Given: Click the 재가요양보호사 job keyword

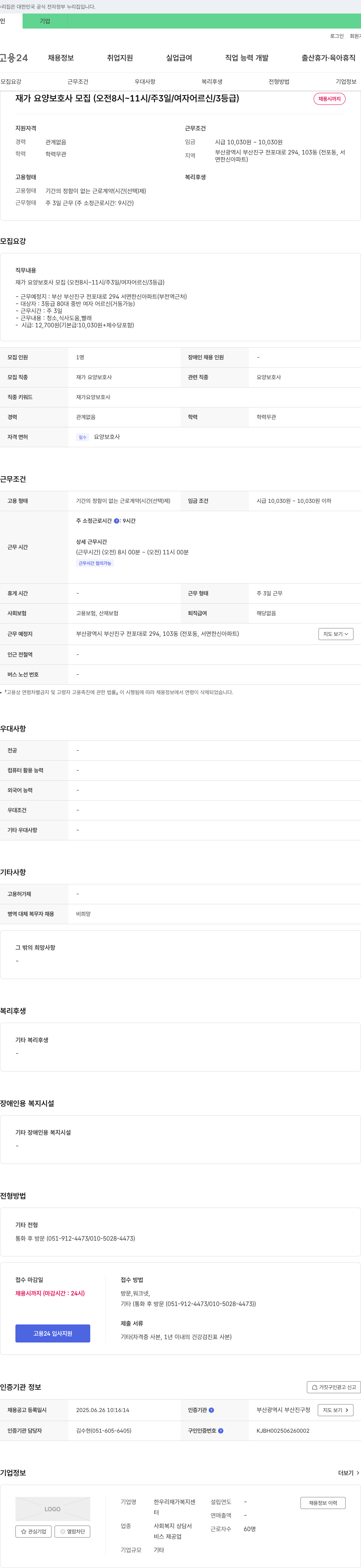Looking at the screenshot, I should tap(93, 397).
